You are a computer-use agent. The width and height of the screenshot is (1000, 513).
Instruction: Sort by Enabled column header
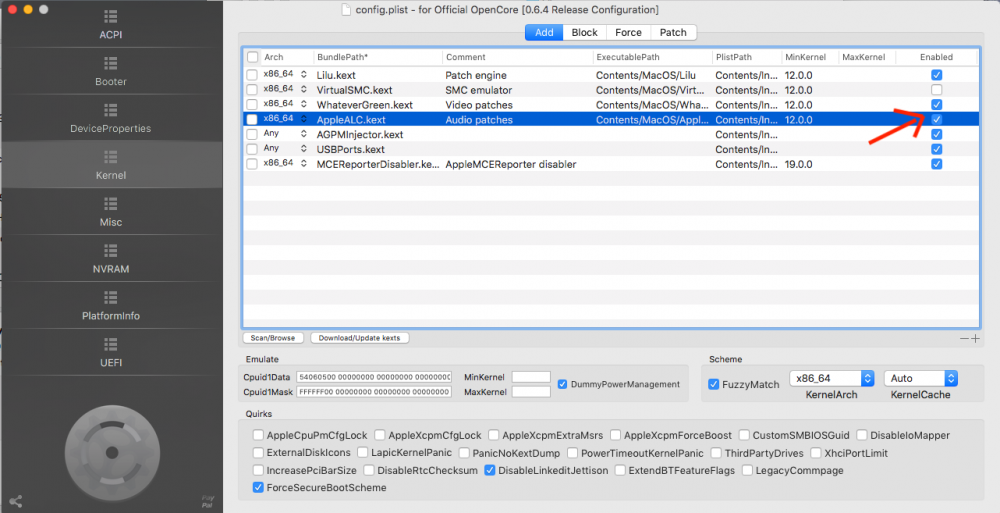(x=936, y=57)
